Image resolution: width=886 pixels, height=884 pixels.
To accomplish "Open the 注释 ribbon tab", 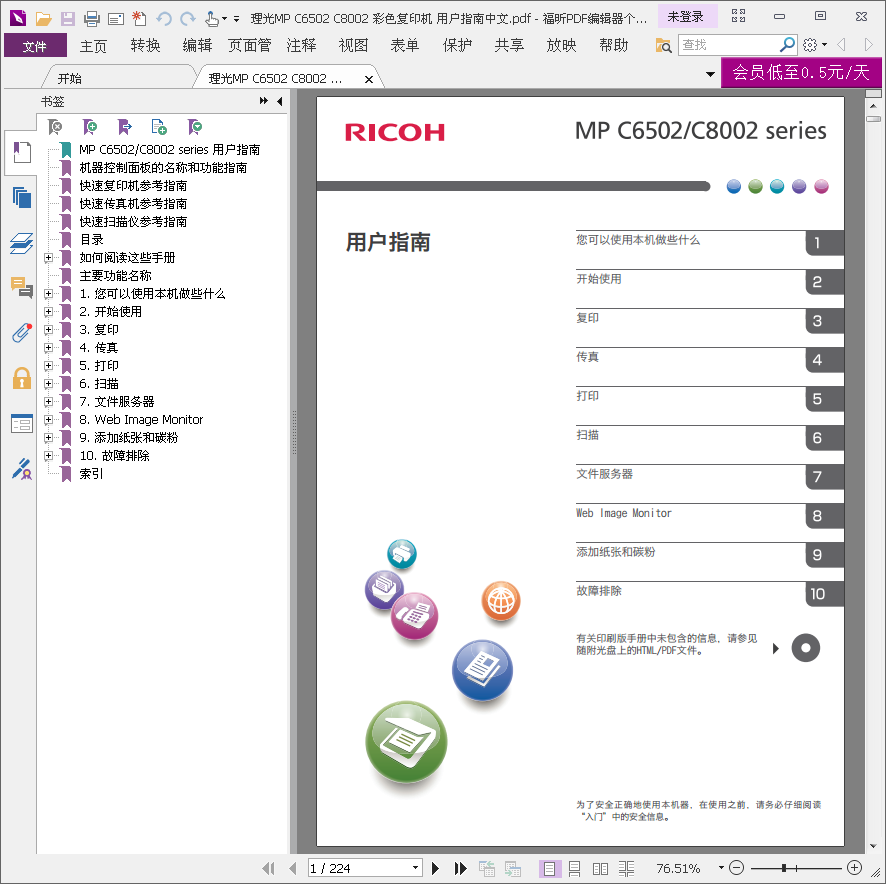I will pos(301,46).
